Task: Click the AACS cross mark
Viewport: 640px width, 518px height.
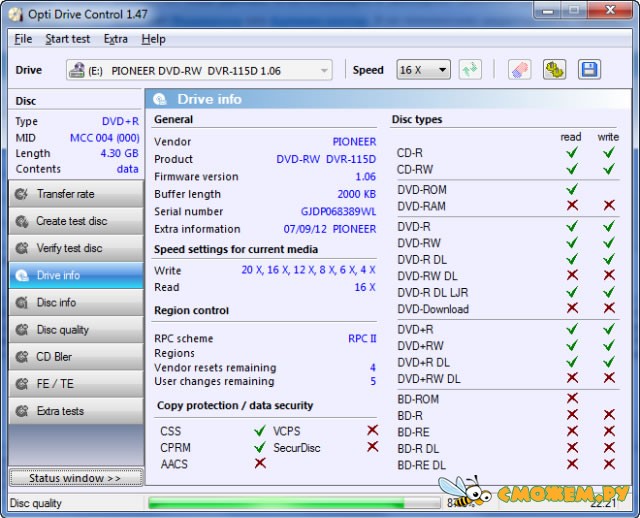Action: click(x=260, y=463)
